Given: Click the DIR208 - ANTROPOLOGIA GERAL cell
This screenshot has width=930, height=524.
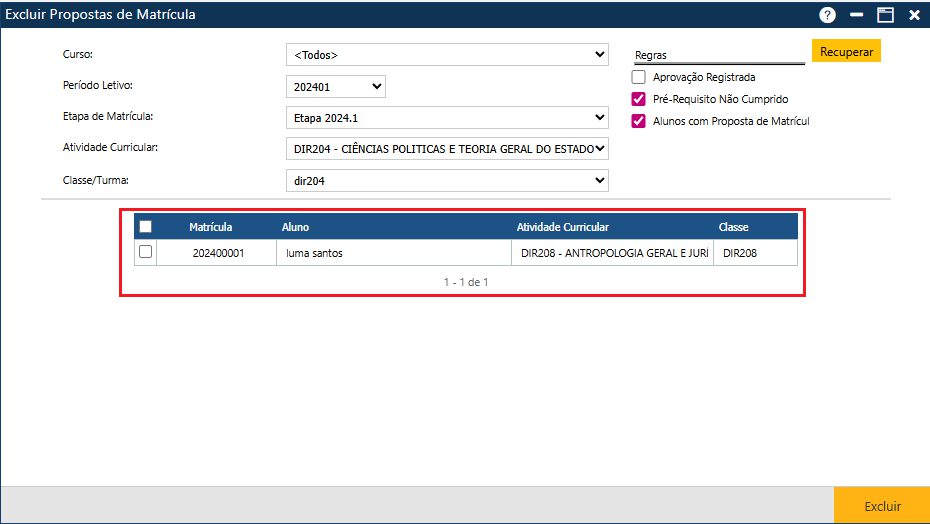Looking at the screenshot, I should 614,253.
